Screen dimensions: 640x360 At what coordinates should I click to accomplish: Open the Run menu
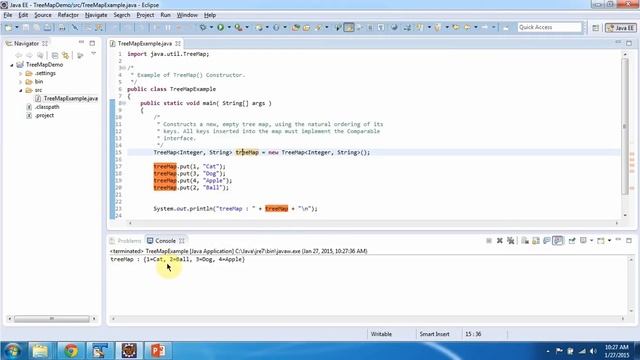coord(165,15)
